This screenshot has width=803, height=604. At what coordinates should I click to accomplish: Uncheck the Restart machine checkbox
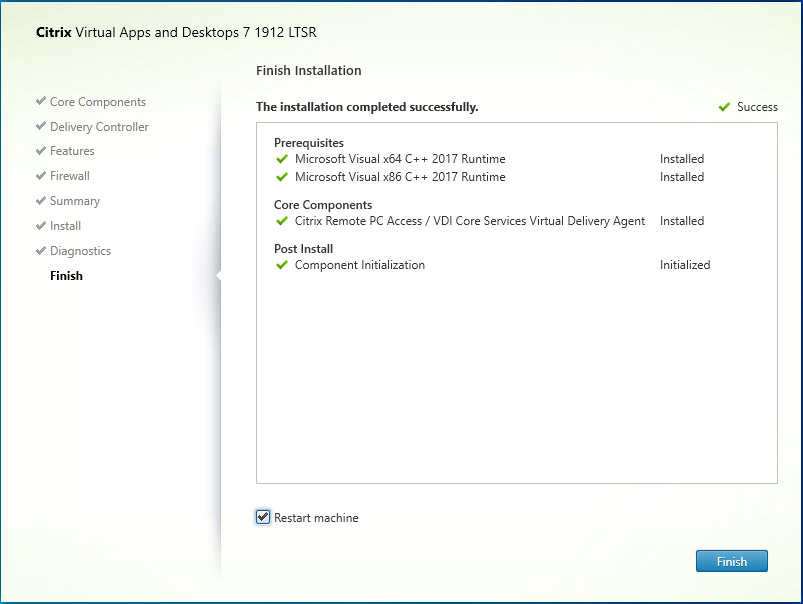click(263, 517)
